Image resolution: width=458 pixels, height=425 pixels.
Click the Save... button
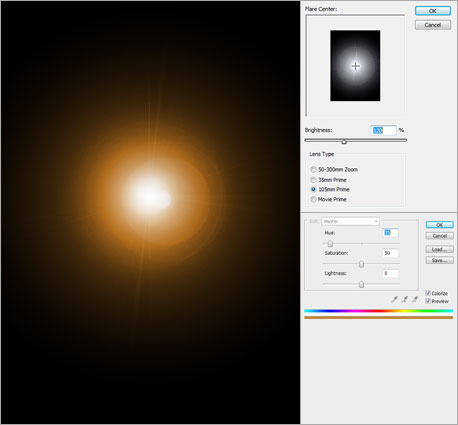click(439, 260)
